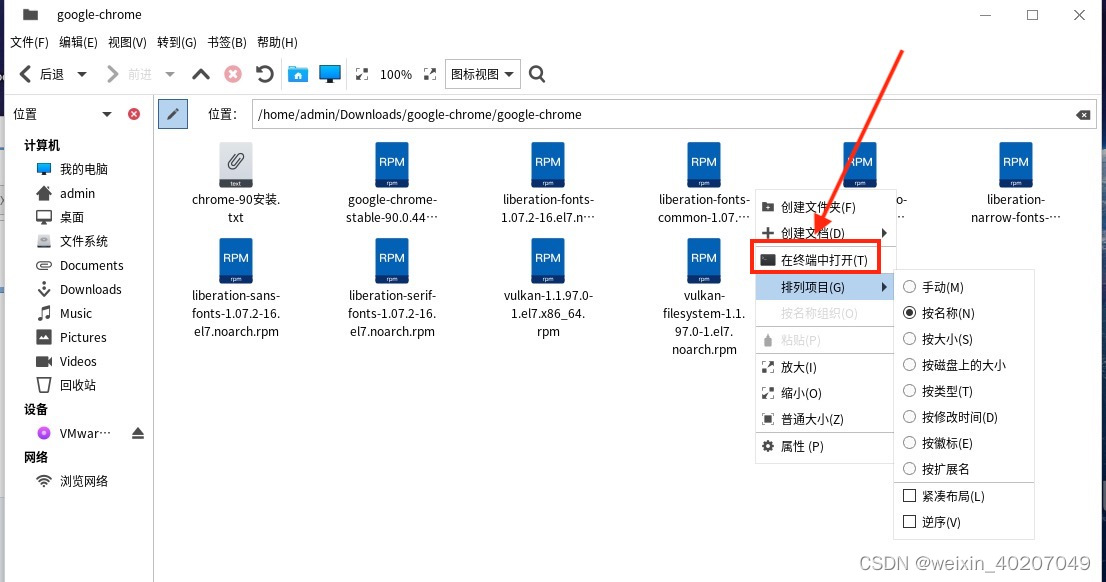Select vulkan-1.1.97.0-1.el7.x86_64 RPM icon
The width and height of the screenshot is (1106, 582).
[x=548, y=260]
